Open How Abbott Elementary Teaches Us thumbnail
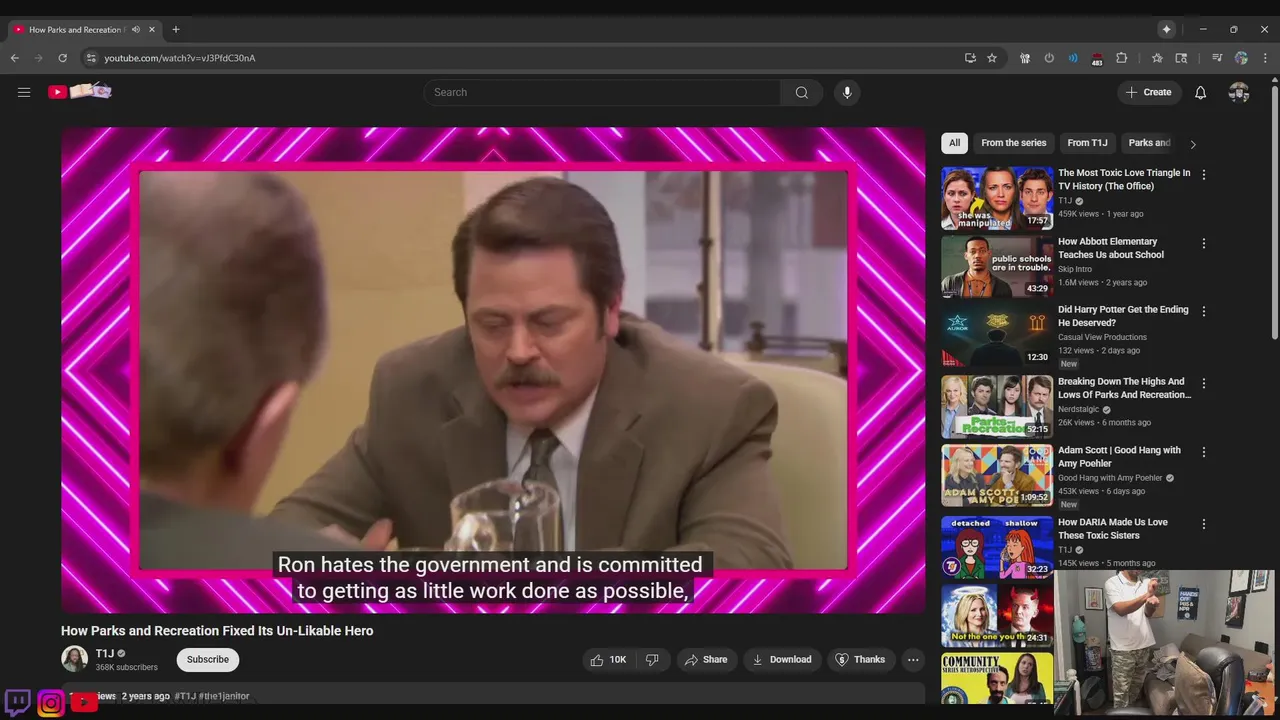The image size is (1280, 720). [x=997, y=266]
